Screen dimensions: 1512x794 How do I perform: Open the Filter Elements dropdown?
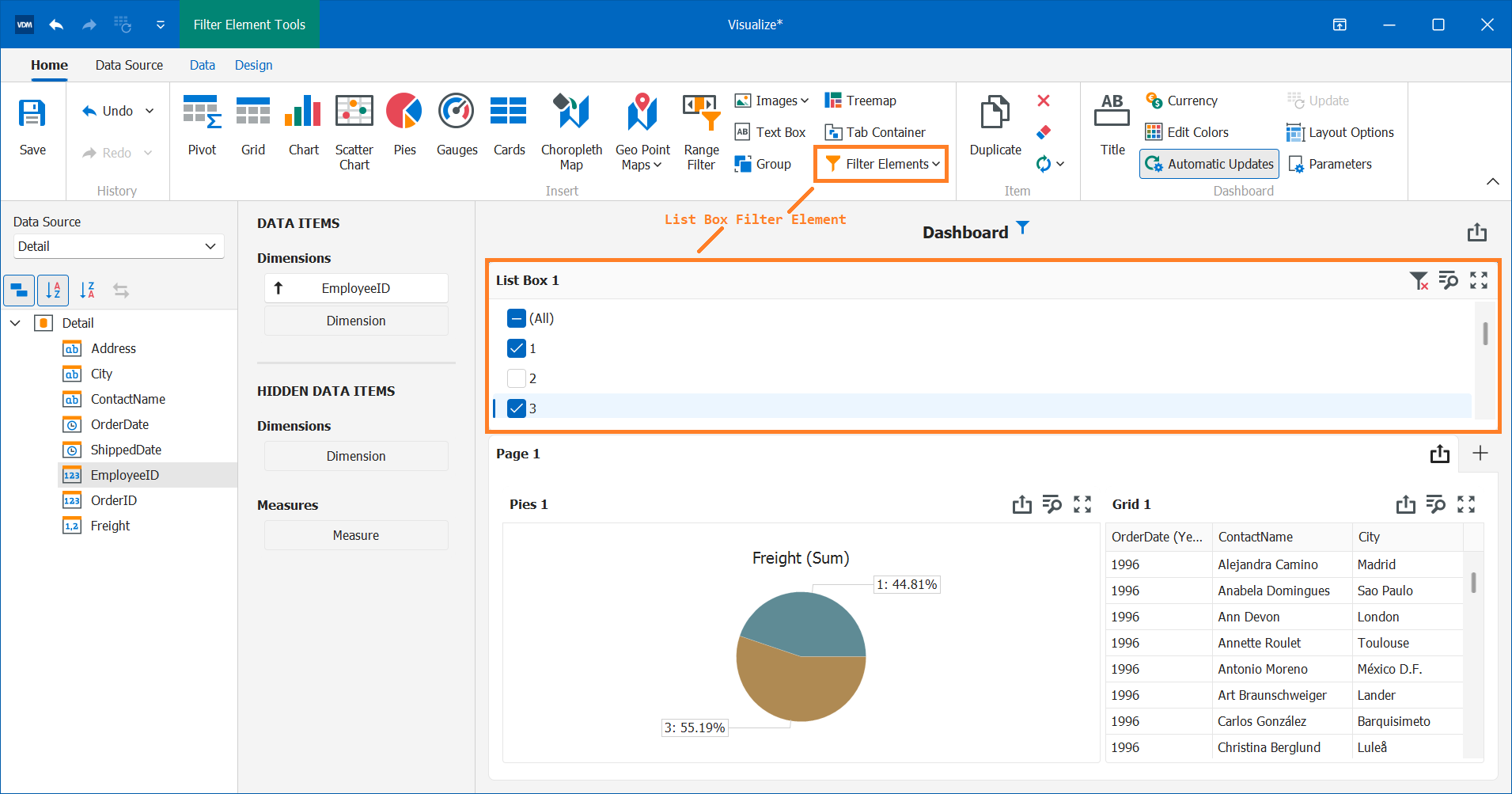[x=880, y=164]
